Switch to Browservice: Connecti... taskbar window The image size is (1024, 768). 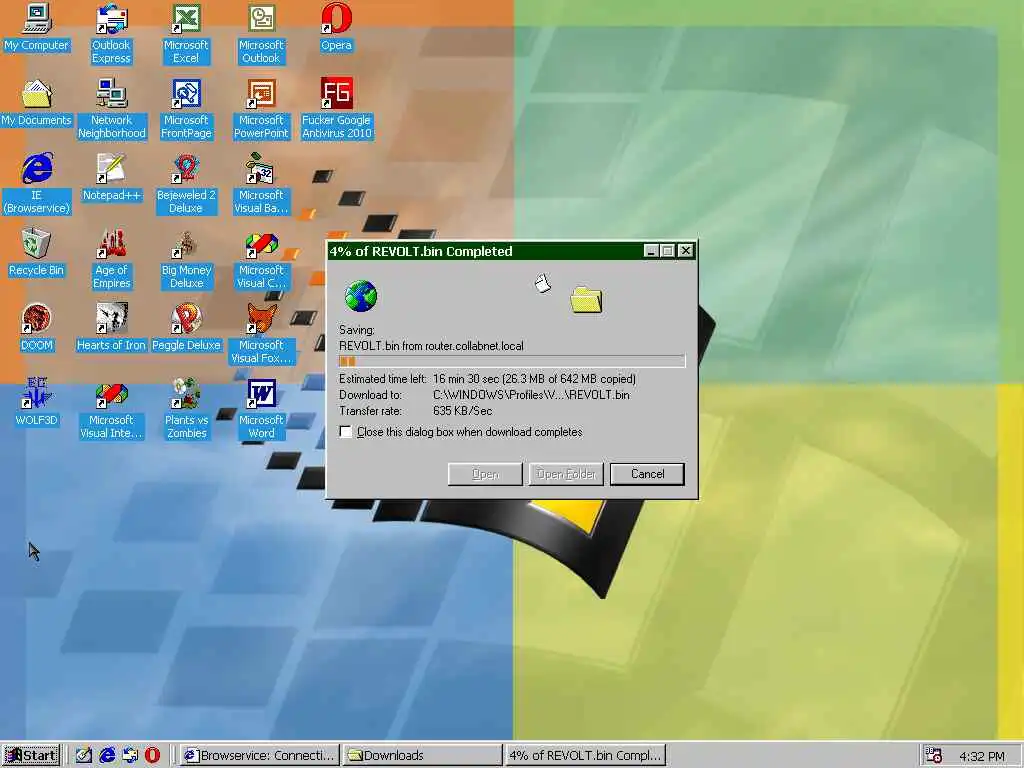click(x=260, y=756)
